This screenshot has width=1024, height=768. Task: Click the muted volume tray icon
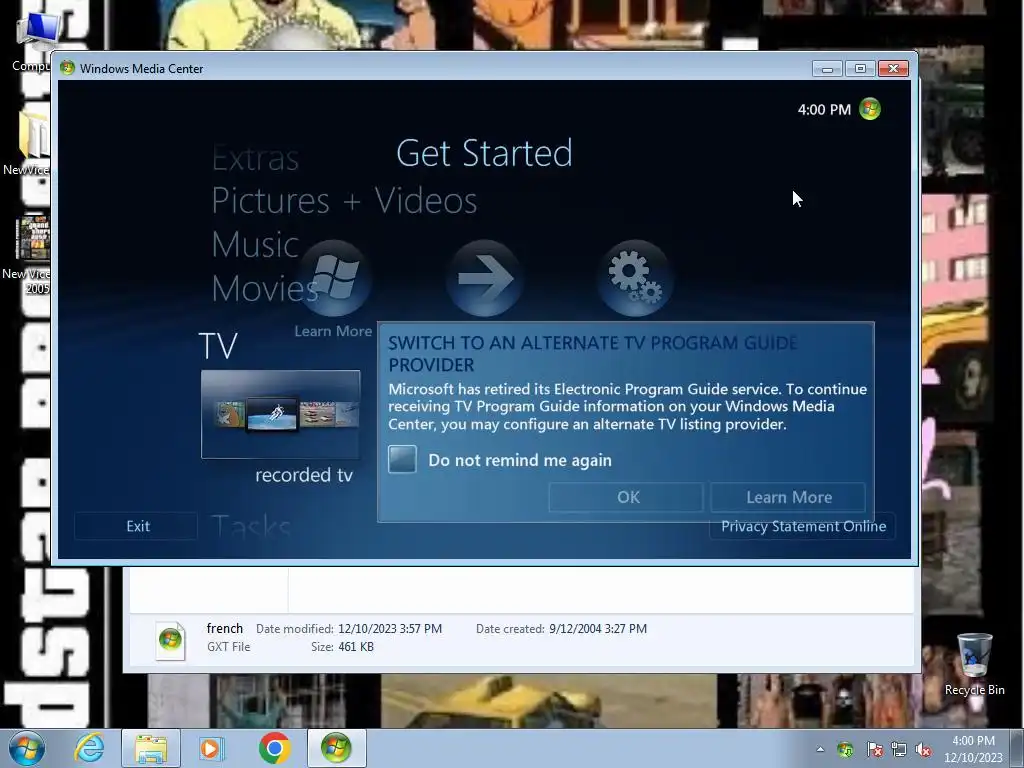[x=923, y=749]
